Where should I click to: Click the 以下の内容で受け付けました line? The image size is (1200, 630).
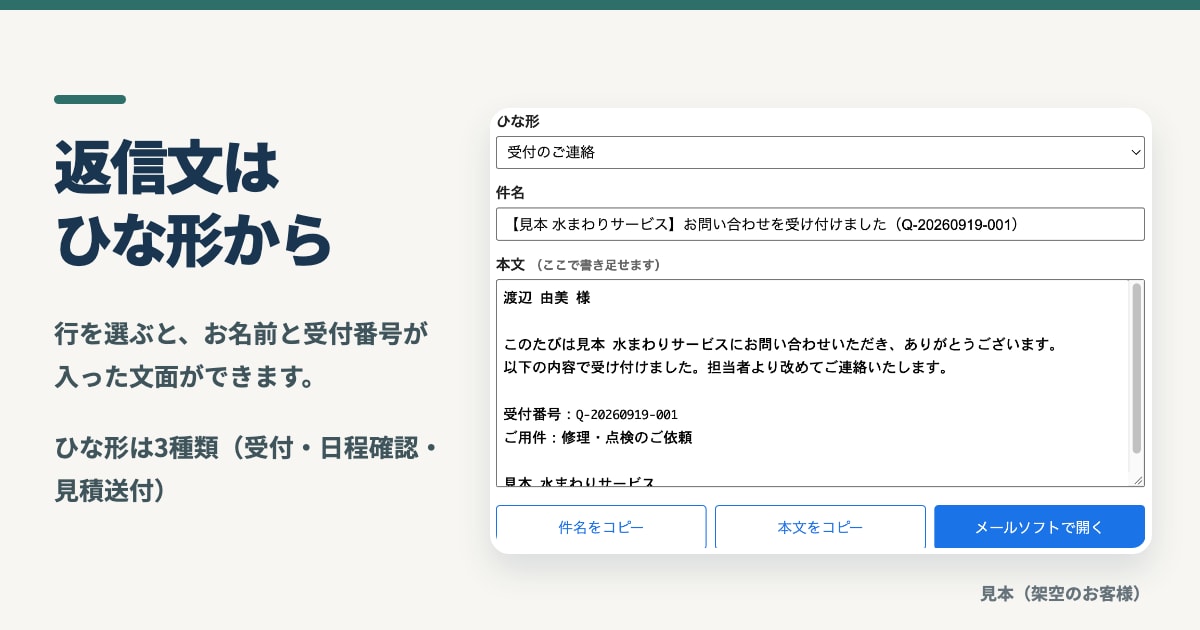pos(725,367)
